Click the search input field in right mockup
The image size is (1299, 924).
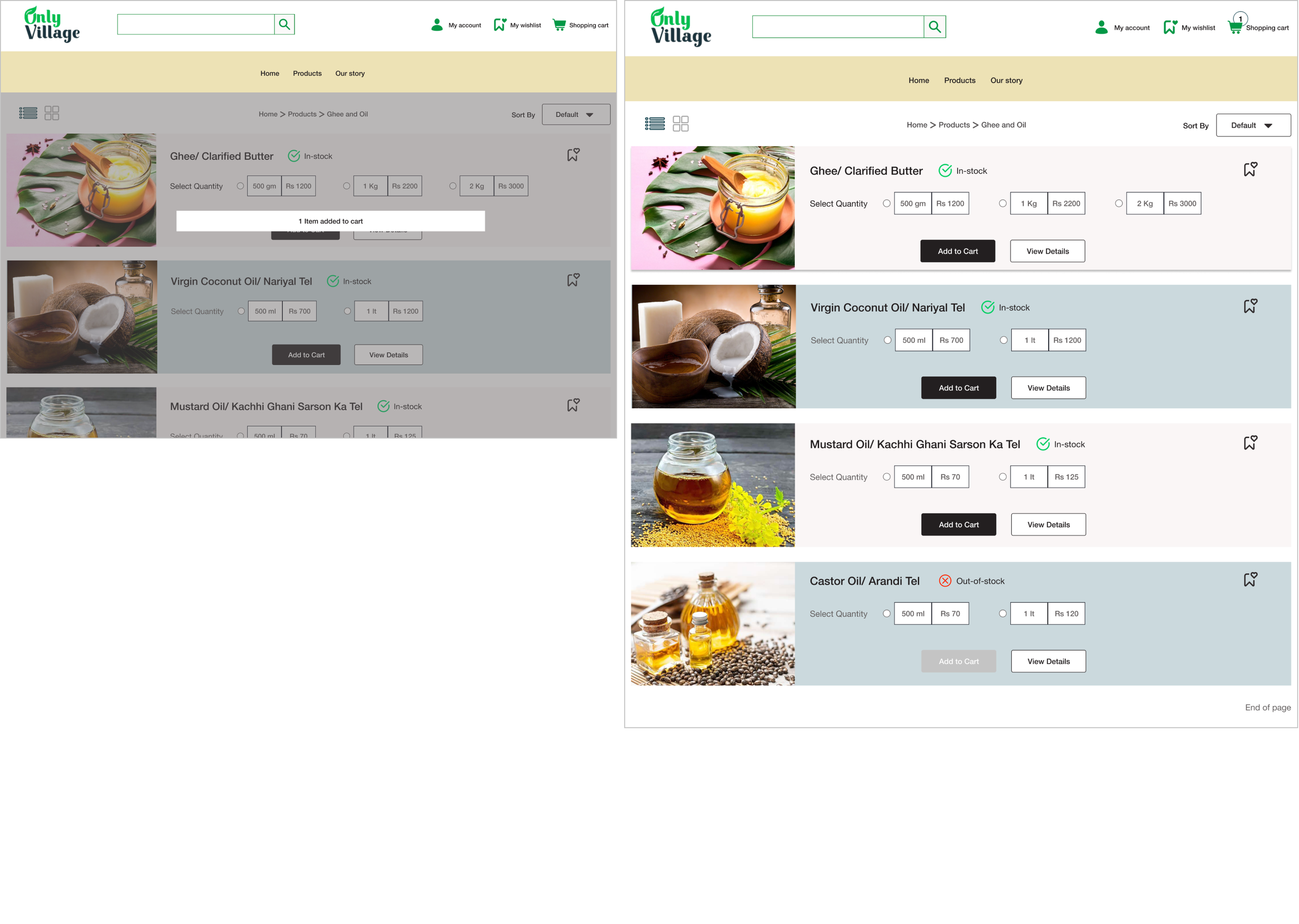point(837,27)
